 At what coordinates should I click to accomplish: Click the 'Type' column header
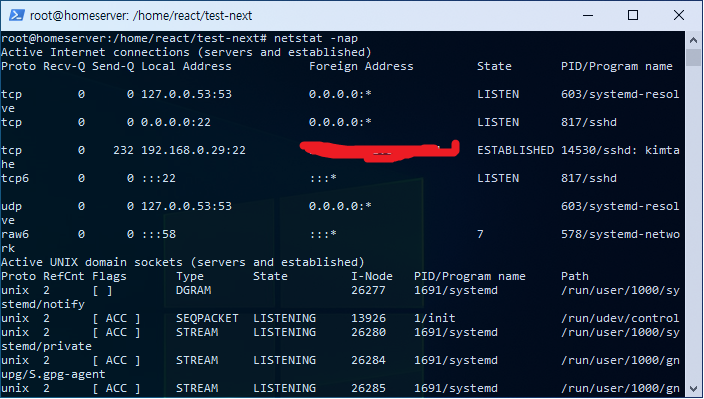click(x=189, y=276)
